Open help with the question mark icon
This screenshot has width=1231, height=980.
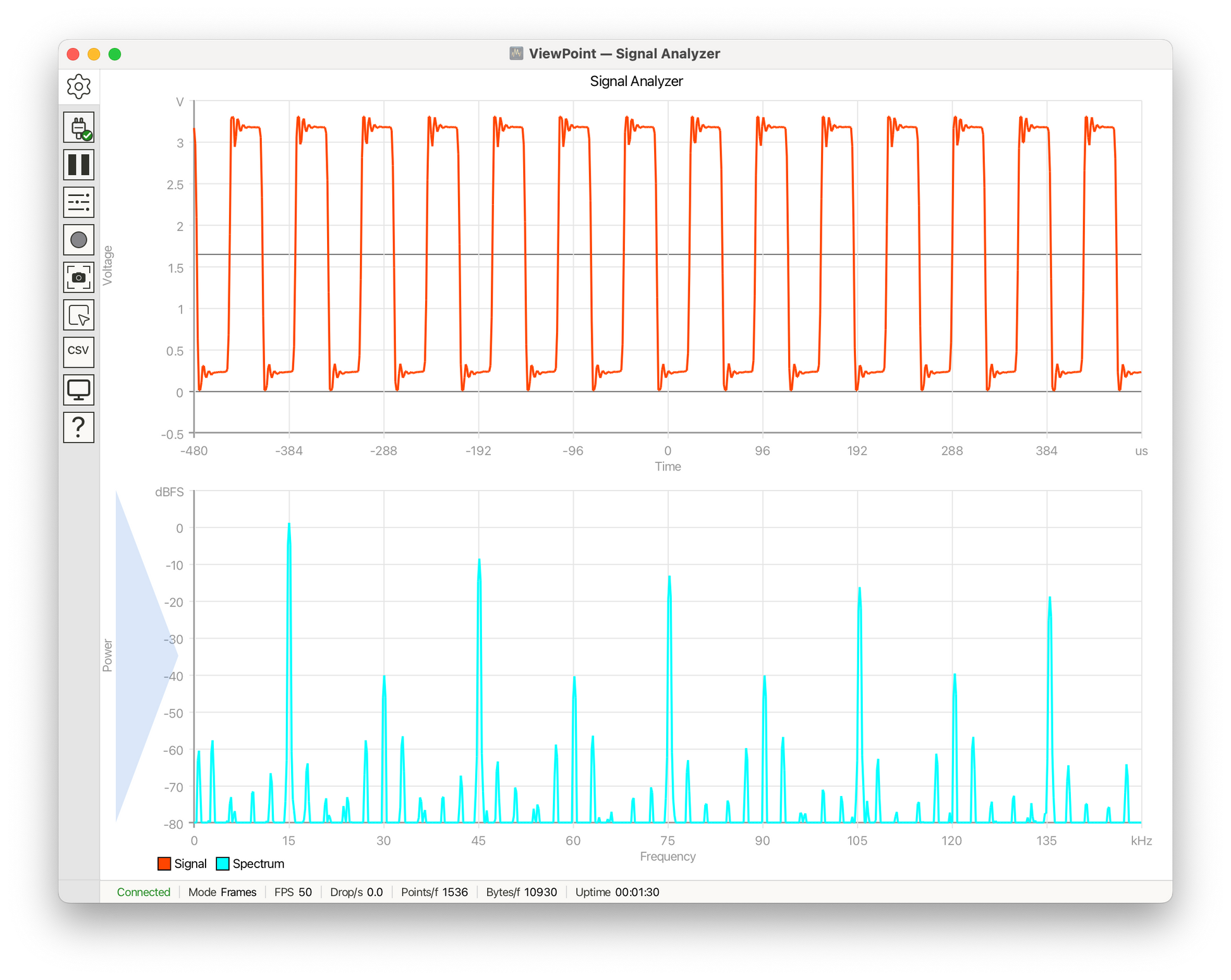click(78, 427)
